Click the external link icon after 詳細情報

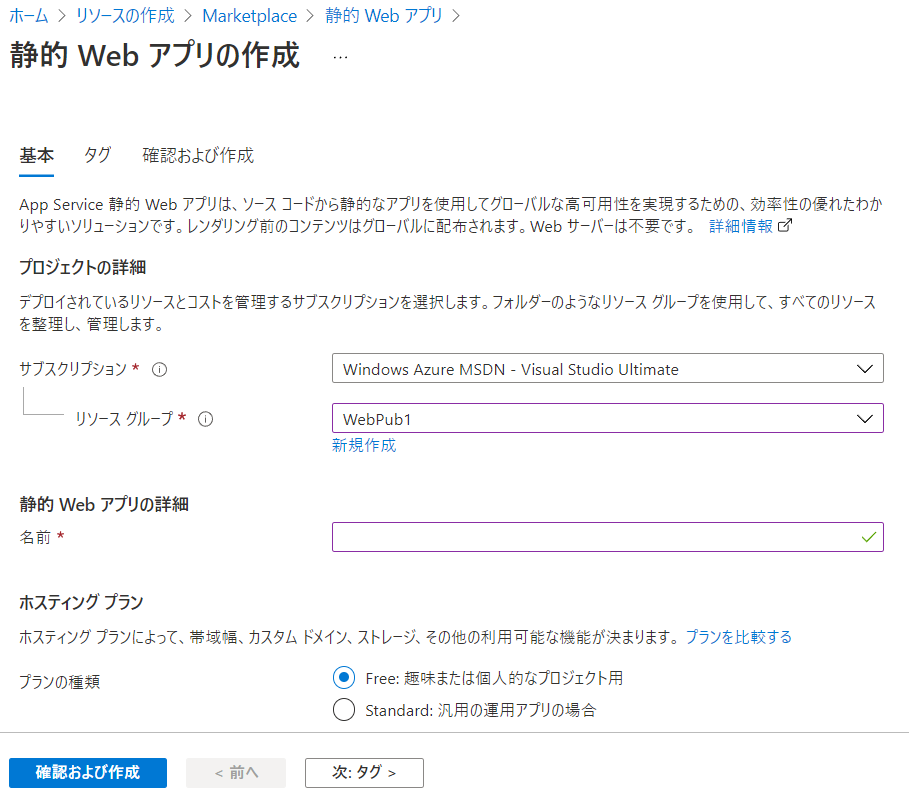point(784,226)
